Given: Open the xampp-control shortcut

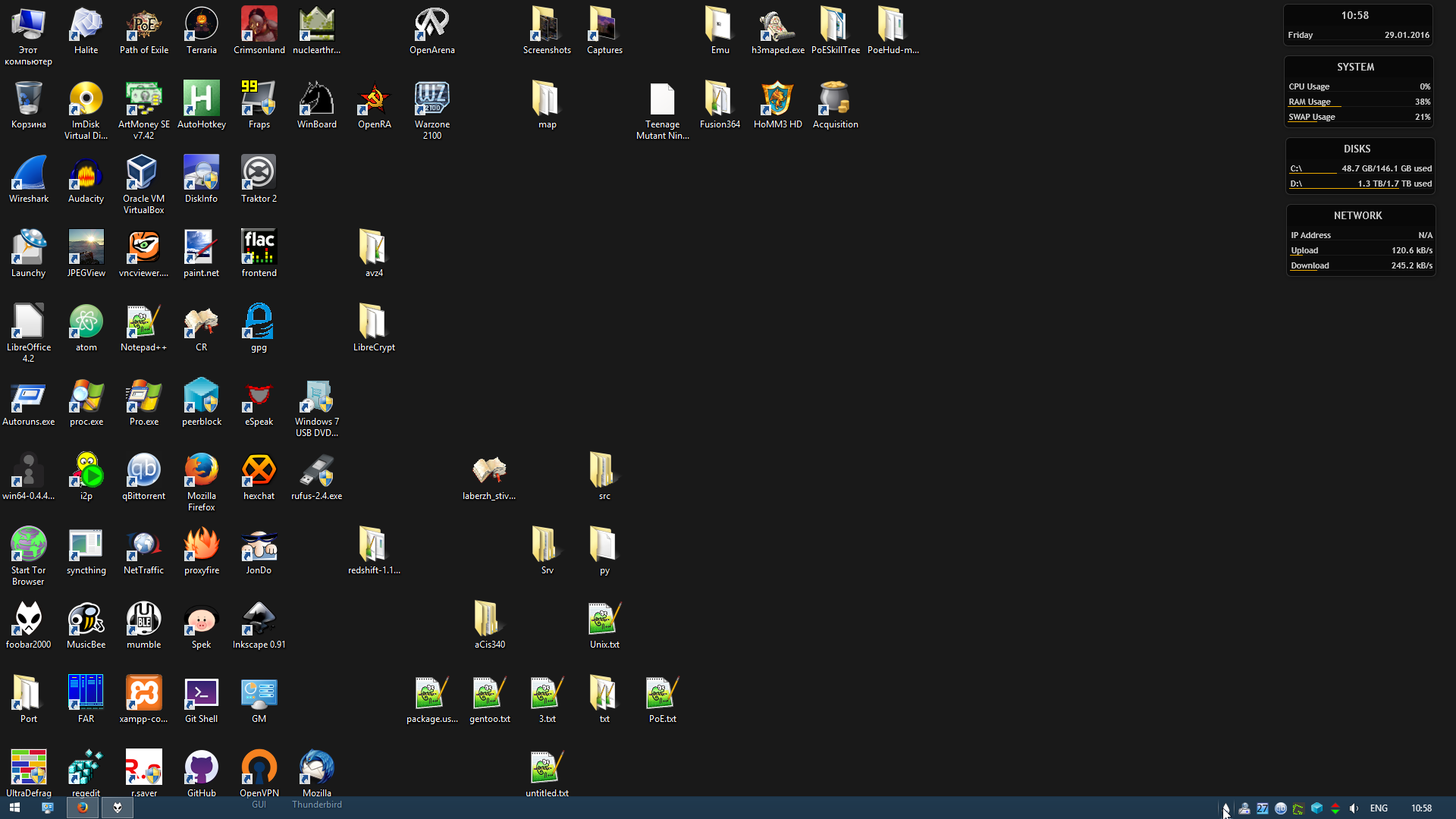Looking at the screenshot, I should click(x=144, y=699).
